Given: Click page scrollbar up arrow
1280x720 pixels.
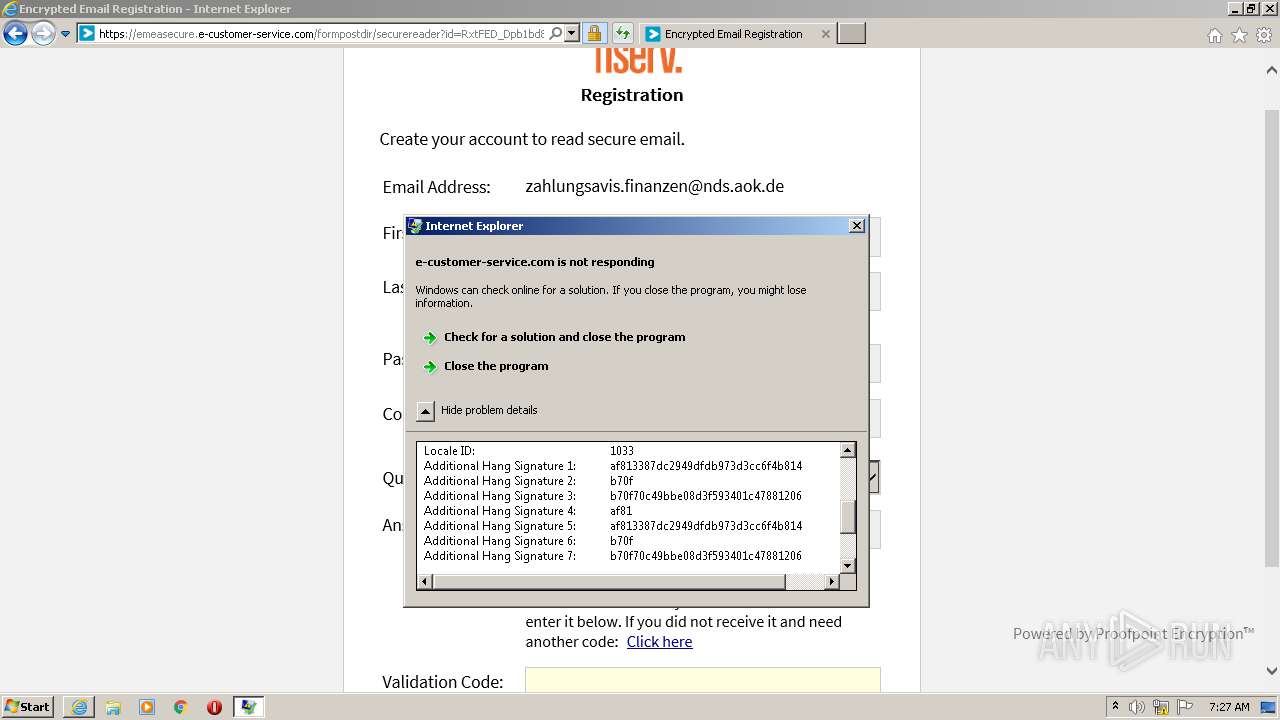Looking at the screenshot, I should coord(1271,70).
